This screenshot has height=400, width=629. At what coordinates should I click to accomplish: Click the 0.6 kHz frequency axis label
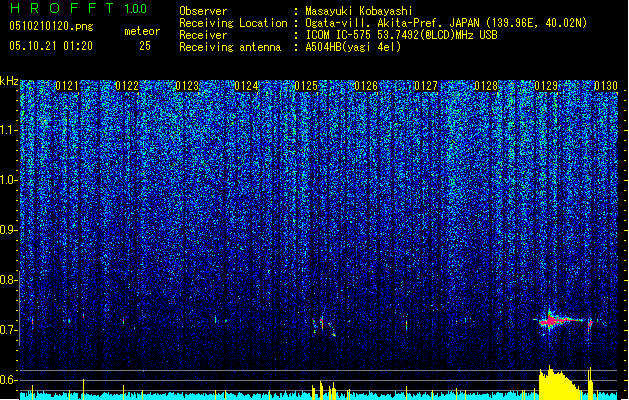click(8, 380)
